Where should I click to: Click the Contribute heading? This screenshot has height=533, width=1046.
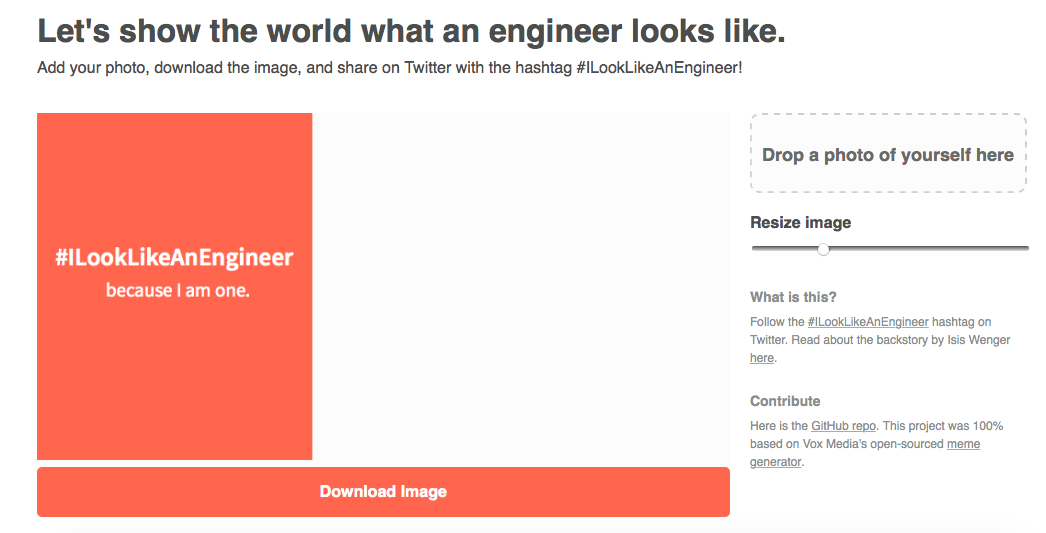pos(785,401)
